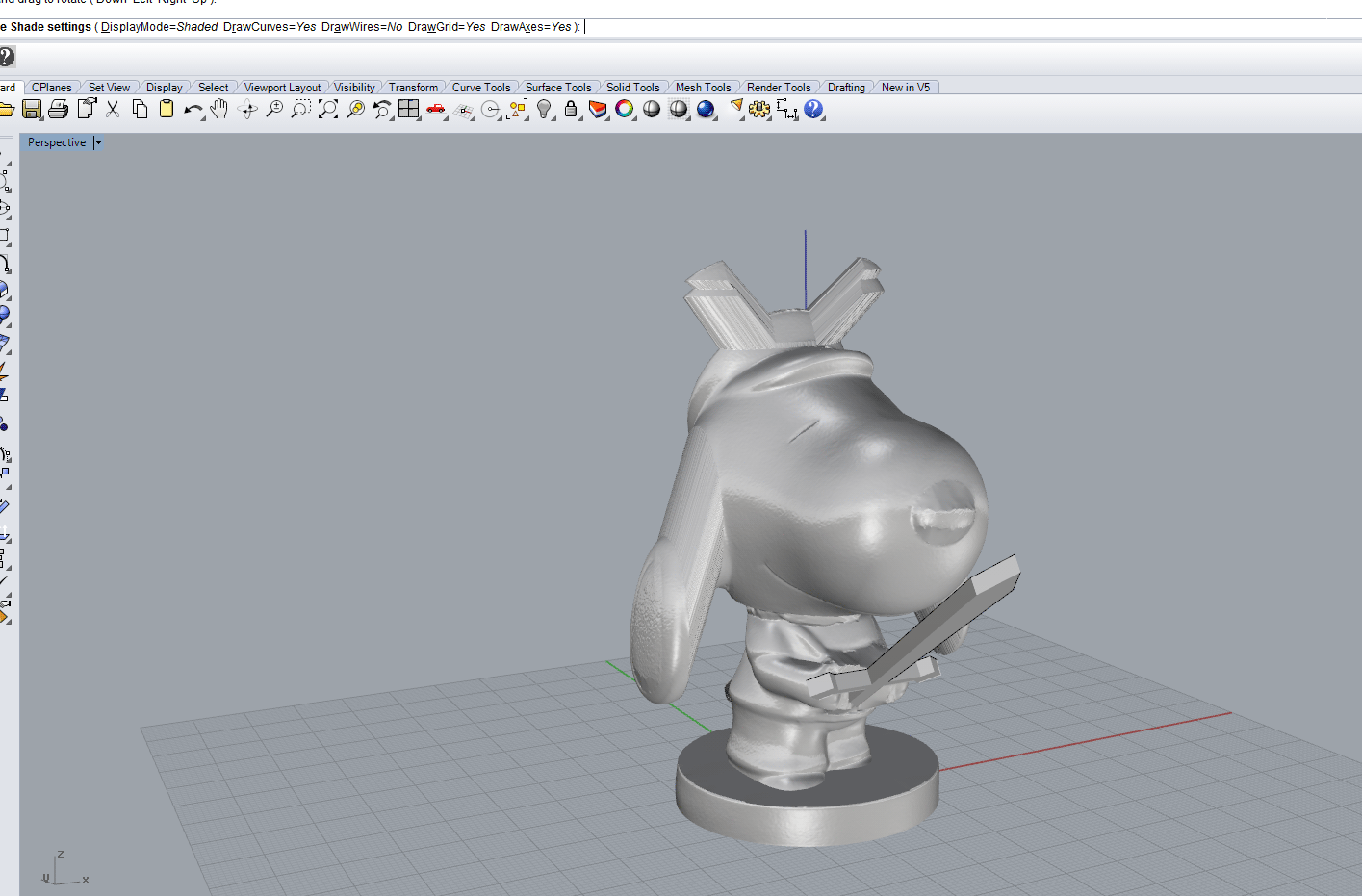Image resolution: width=1362 pixels, height=896 pixels.
Task: Click the Shaded Viewport sphere icon
Action: pyautogui.click(x=652, y=110)
